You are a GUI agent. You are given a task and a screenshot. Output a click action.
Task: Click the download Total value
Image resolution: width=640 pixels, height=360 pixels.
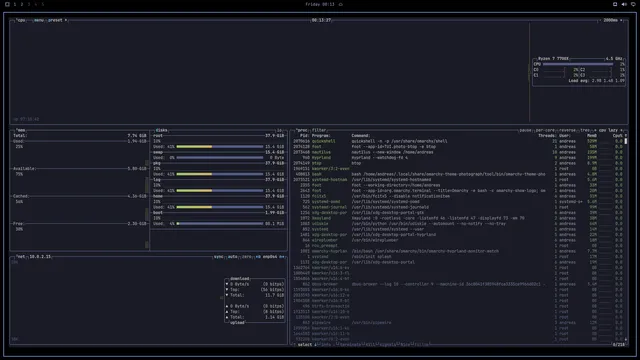(274, 295)
